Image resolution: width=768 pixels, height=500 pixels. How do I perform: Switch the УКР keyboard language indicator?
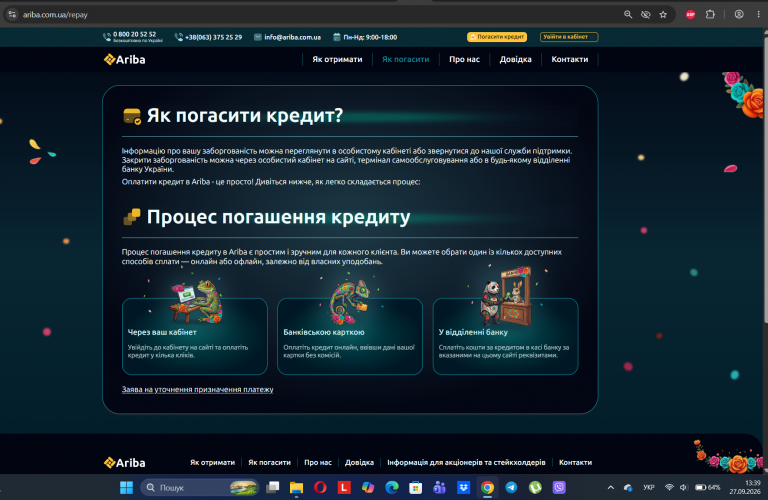point(649,488)
